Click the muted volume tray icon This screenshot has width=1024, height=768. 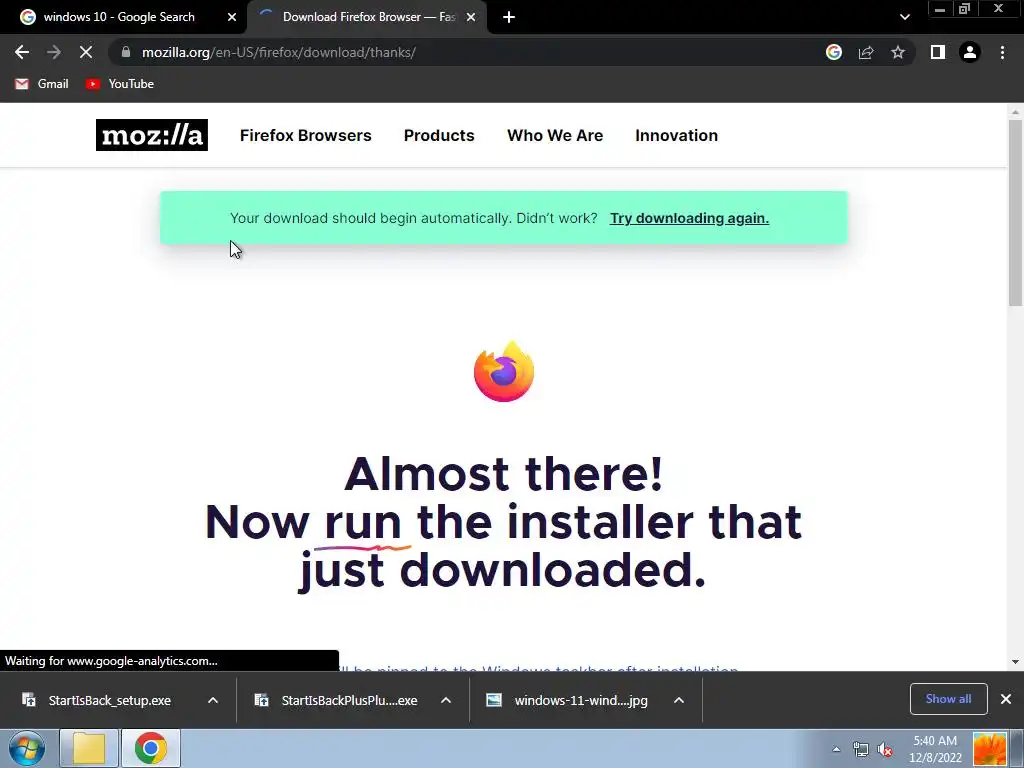[x=885, y=749]
